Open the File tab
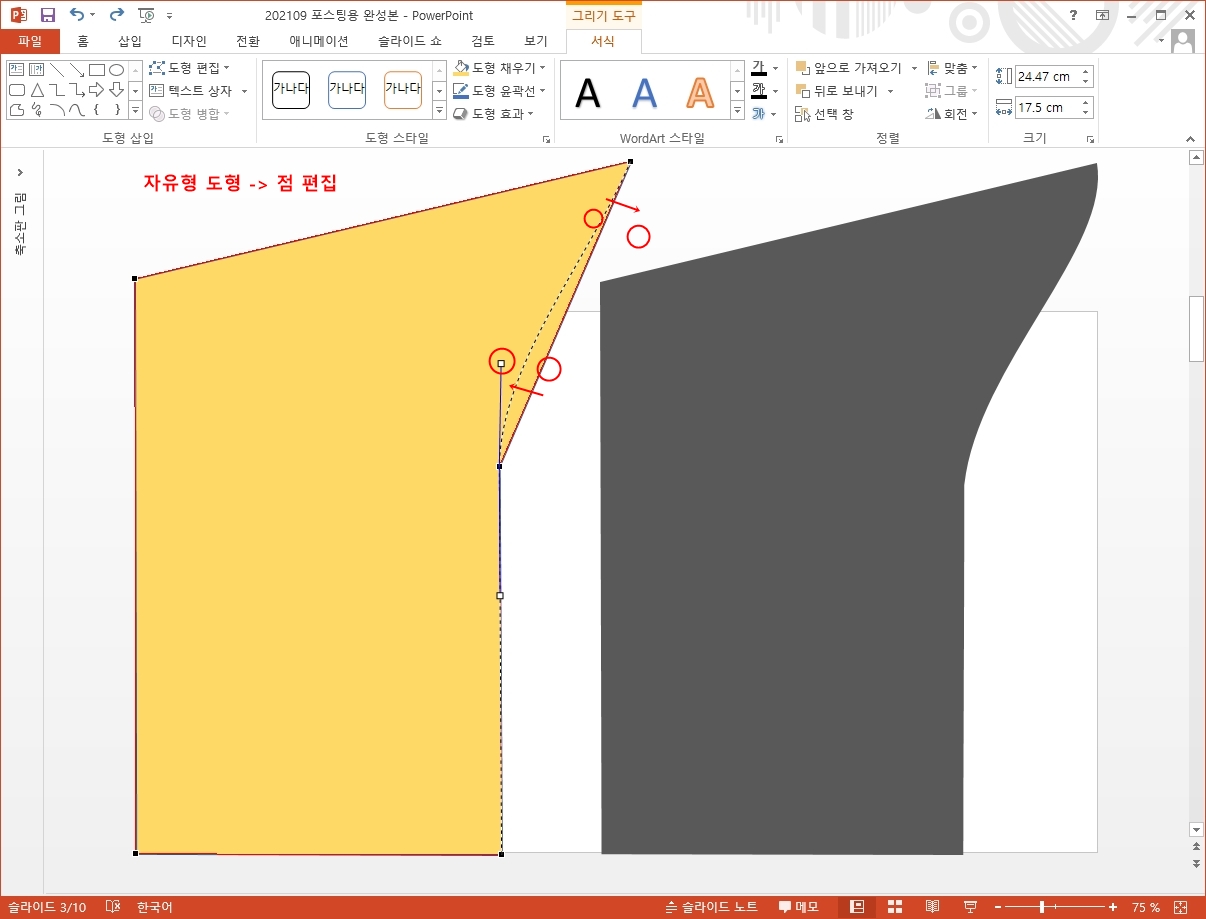The image size is (1206, 919). click(x=30, y=41)
